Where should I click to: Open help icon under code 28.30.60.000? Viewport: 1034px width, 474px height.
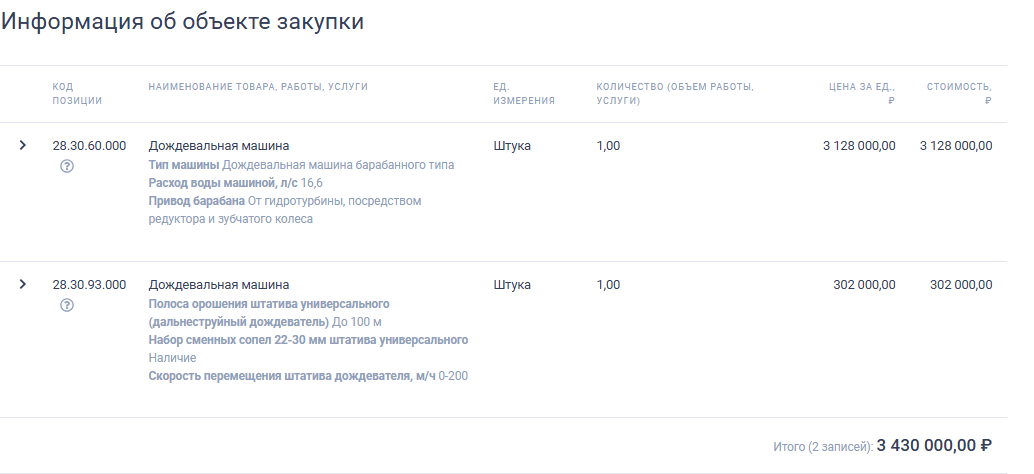coord(67,166)
